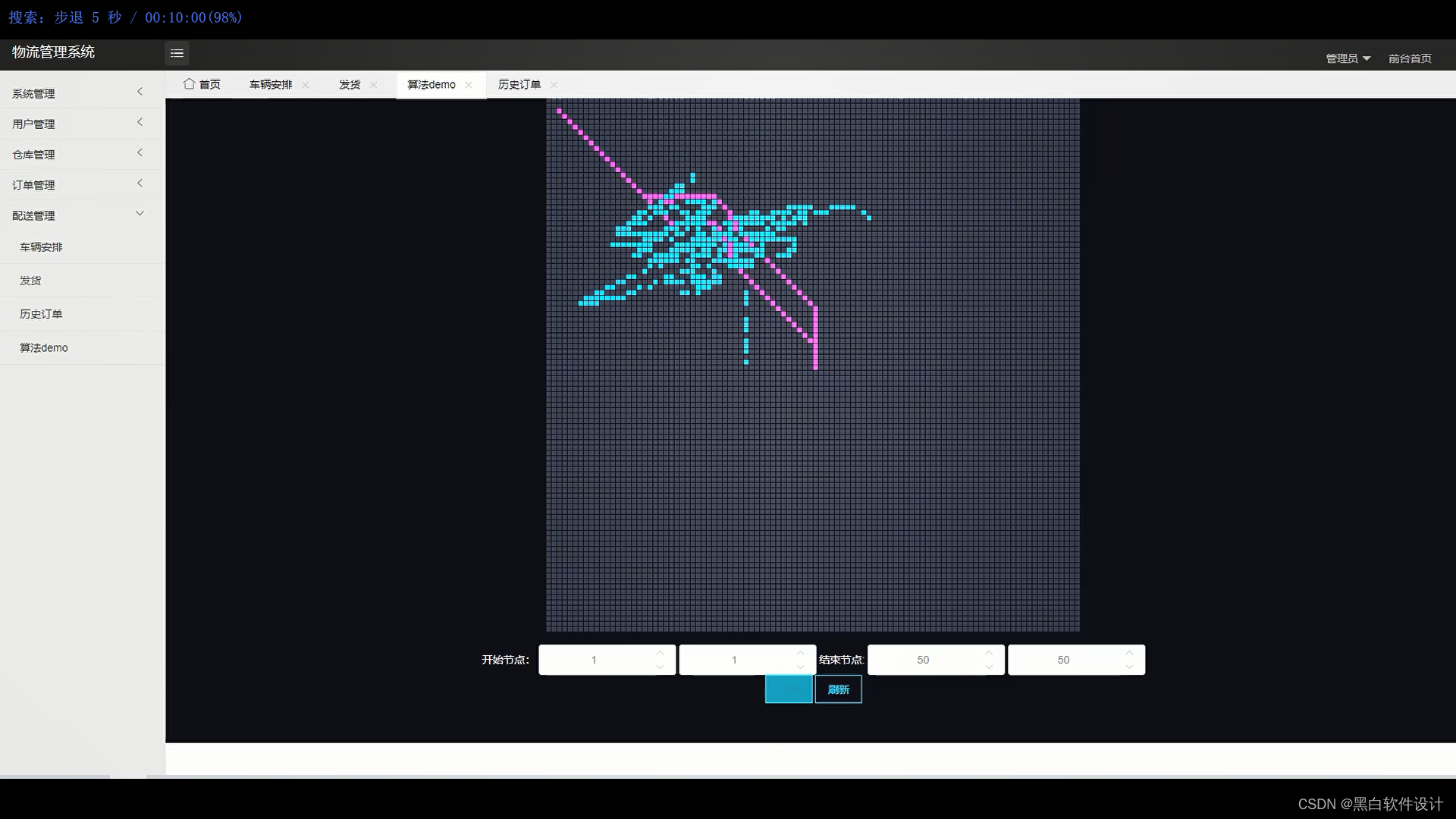1456x819 pixels.
Task: Decrease second 结束节点 value using down arrow
Action: click(1129, 667)
